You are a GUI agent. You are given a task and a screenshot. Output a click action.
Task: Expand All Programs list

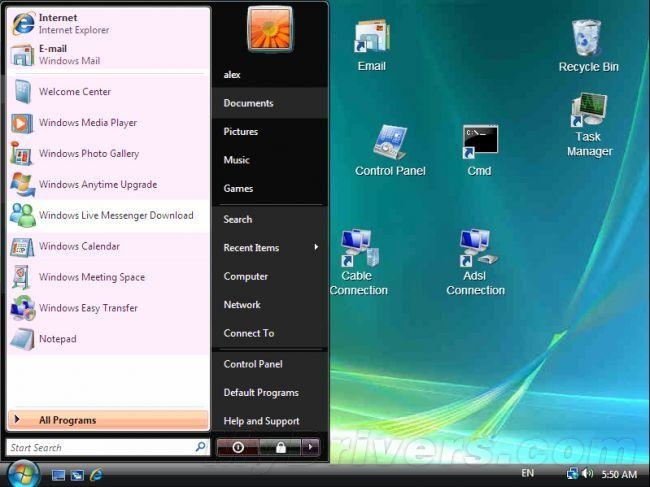coord(108,420)
